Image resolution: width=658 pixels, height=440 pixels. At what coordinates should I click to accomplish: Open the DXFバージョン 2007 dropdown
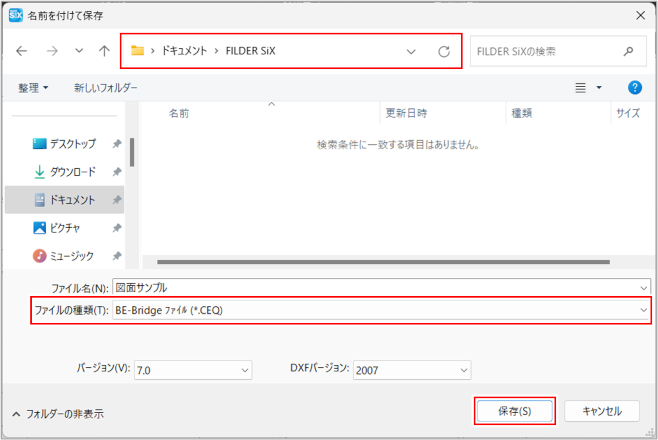pyautogui.click(x=463, y=370)
